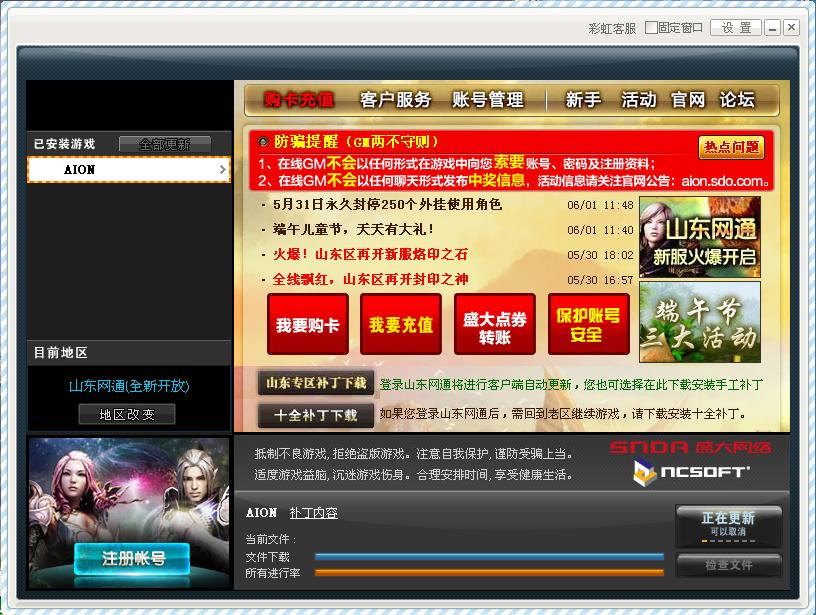The image size is (816, 615).
Task: Click the 盛大点券转账 button
Action: 494,324
